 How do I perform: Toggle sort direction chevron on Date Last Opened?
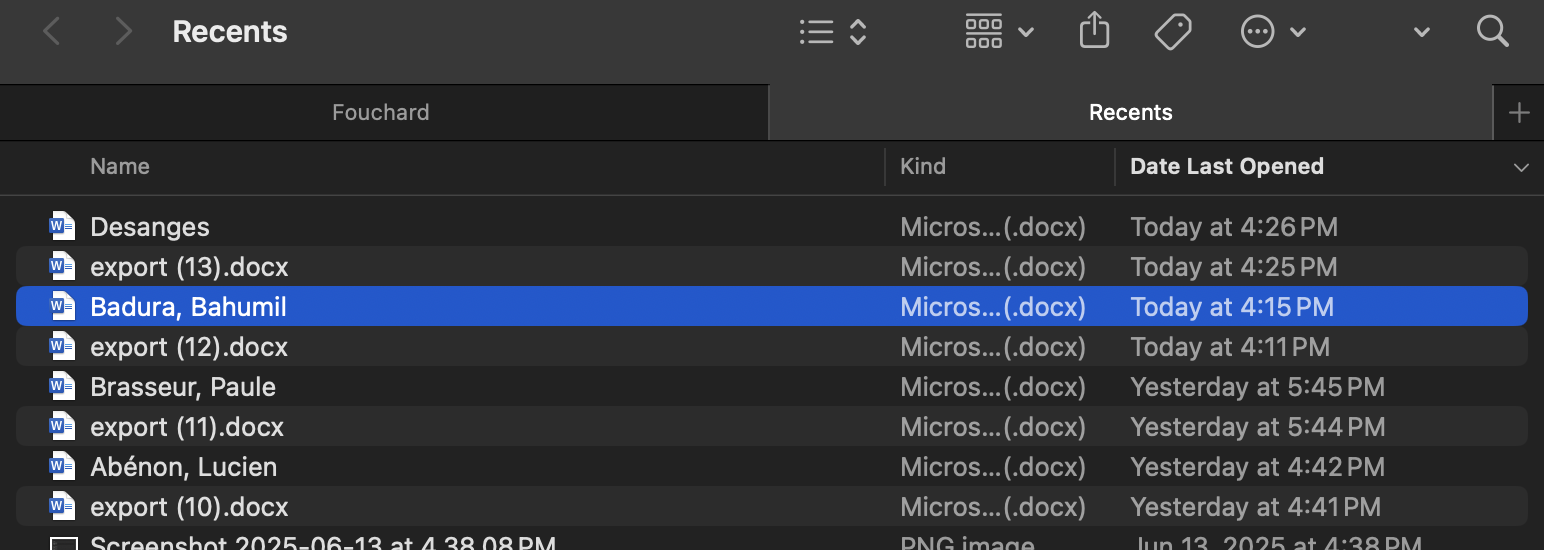pyautogui.click(x=1521, y=167)
